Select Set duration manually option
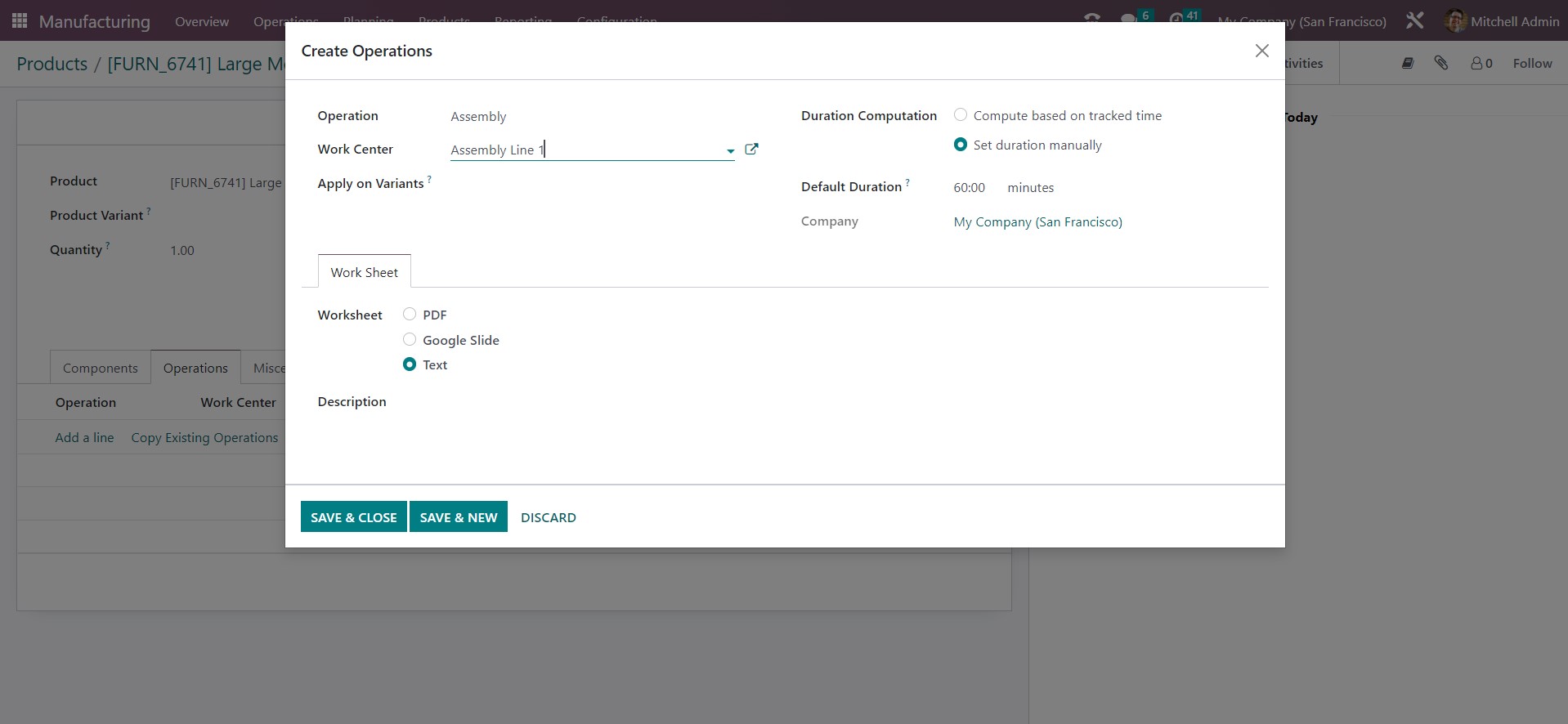The width and height of the screenshot is (1568, 724). tap(961, 145)
